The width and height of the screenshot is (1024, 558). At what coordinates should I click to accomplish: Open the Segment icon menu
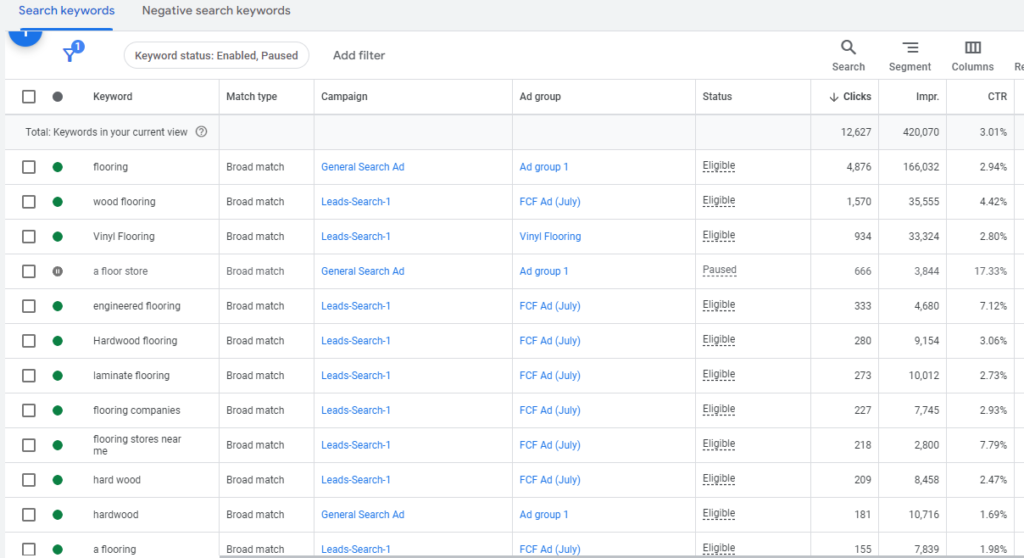[909, 48]
